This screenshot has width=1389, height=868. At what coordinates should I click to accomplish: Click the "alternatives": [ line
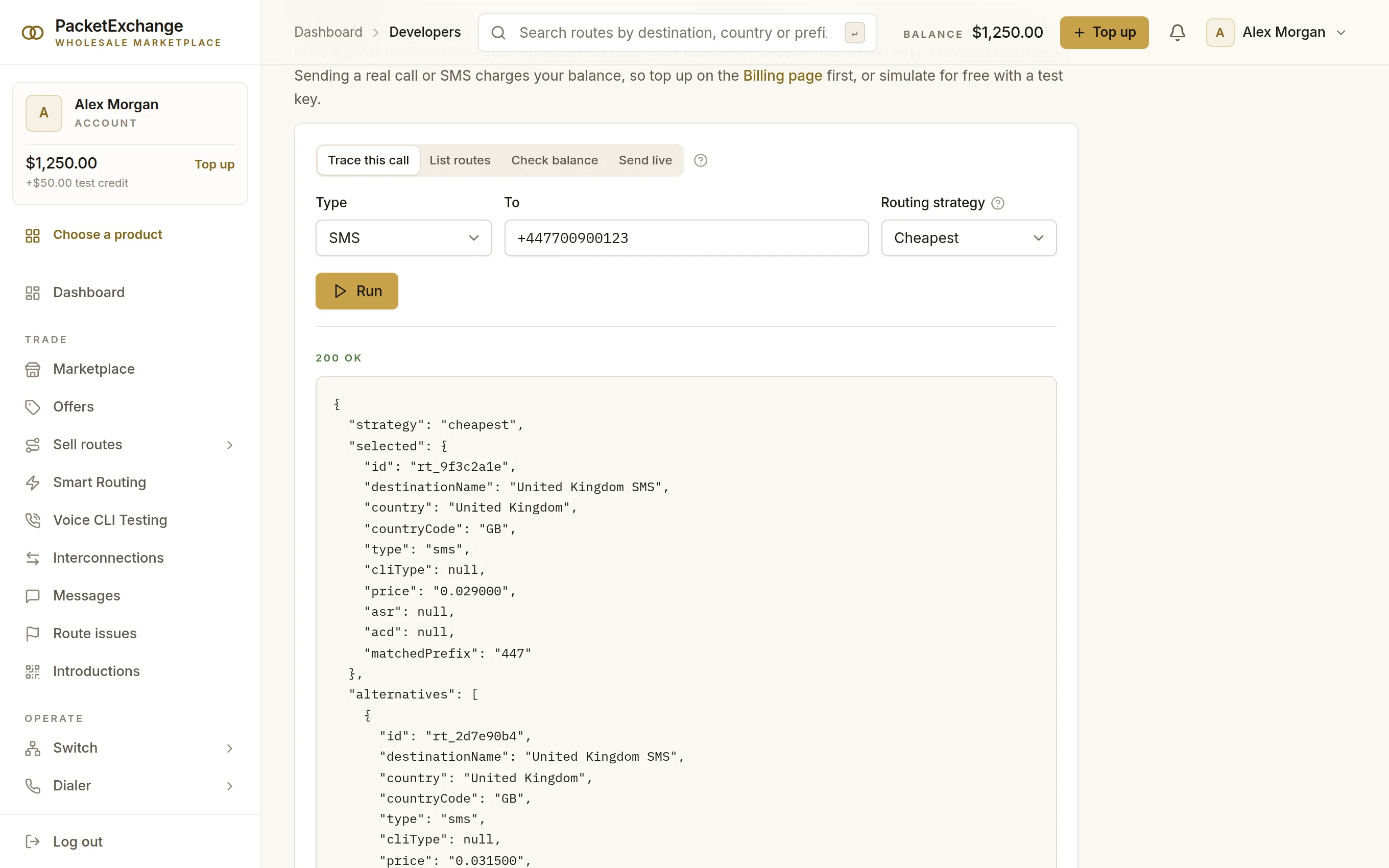[413, 694]
